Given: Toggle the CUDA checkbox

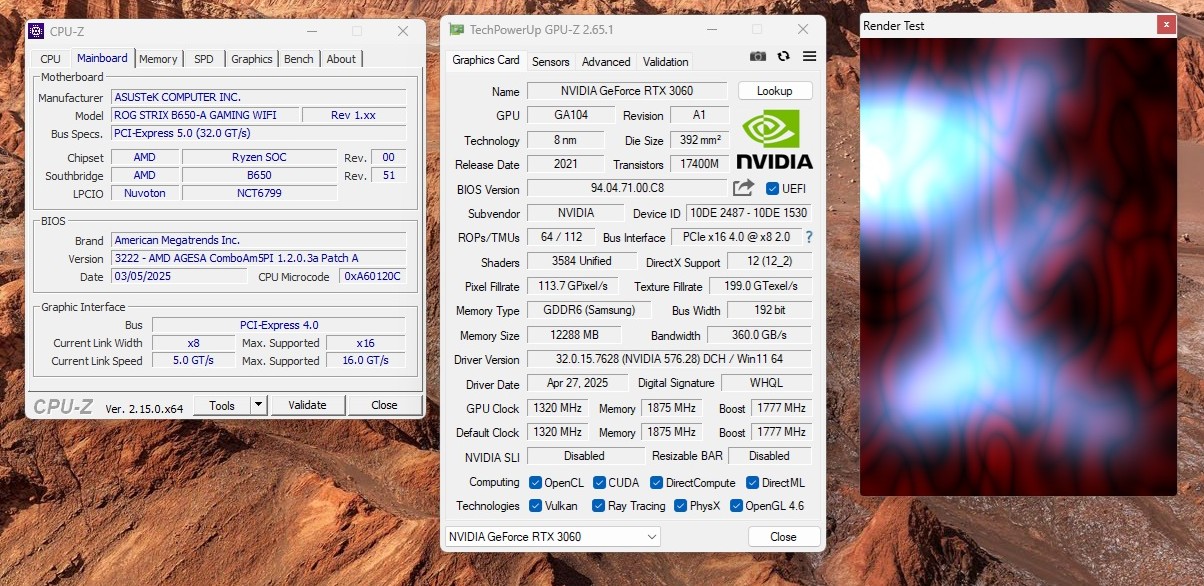Looking at the screenshot, I should coord(599,483).
